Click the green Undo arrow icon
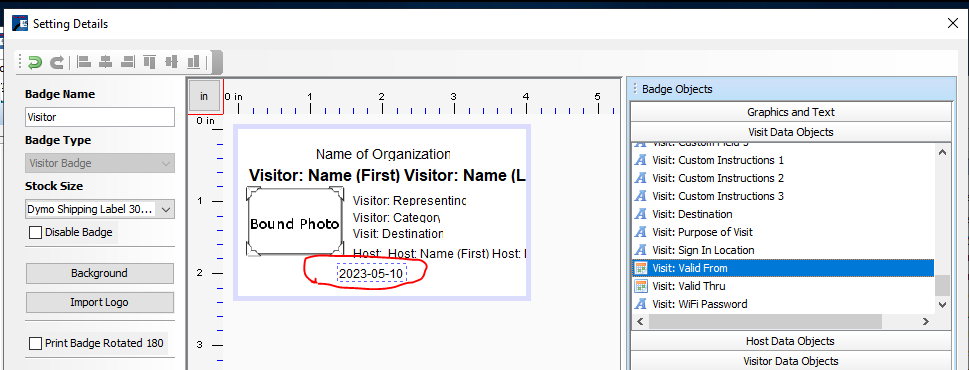The height and width of the screenshot is (370, 969). point(35,62)
